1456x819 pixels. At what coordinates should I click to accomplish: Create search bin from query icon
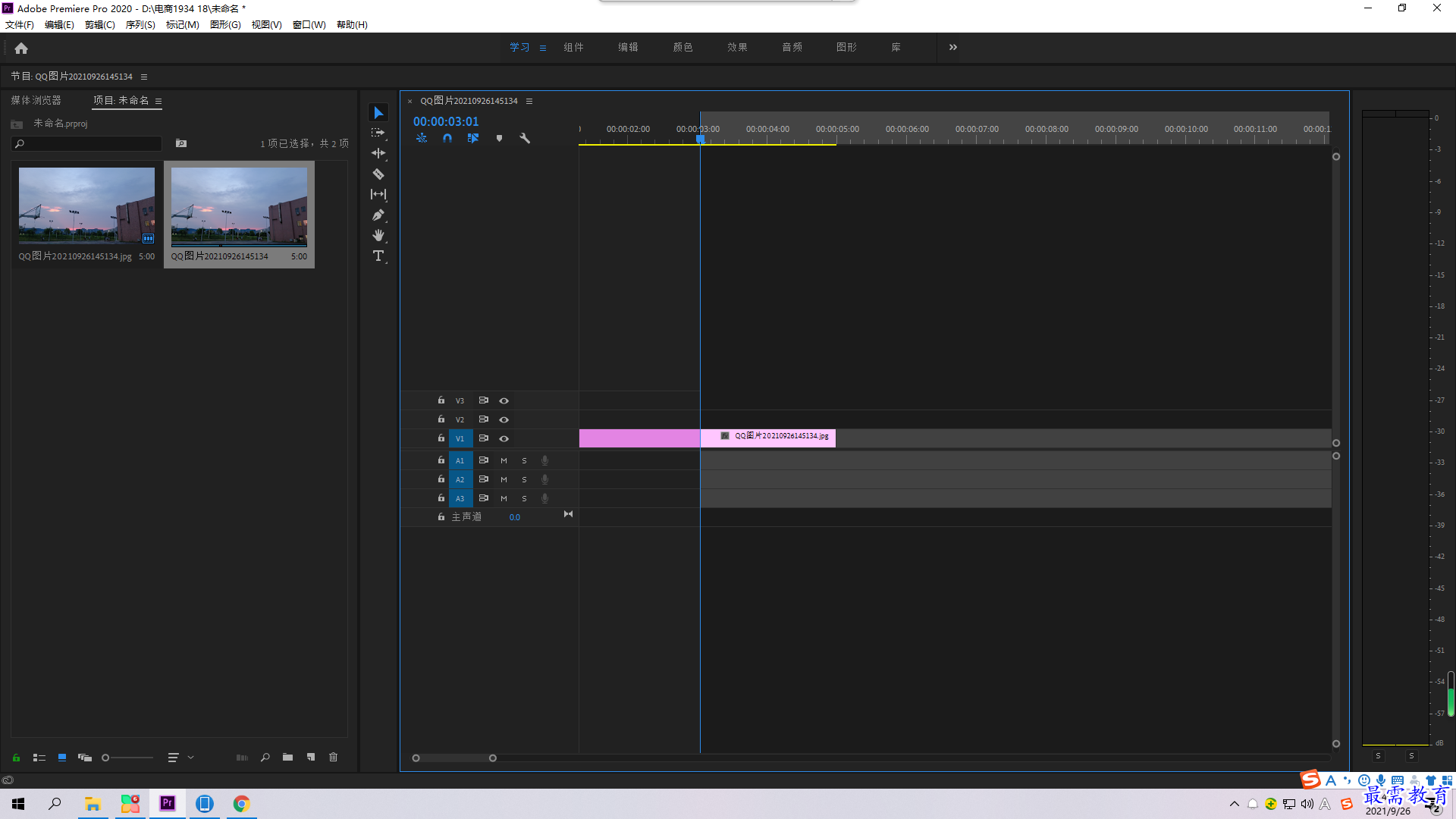pyautogui.click(x=181, y=143)
